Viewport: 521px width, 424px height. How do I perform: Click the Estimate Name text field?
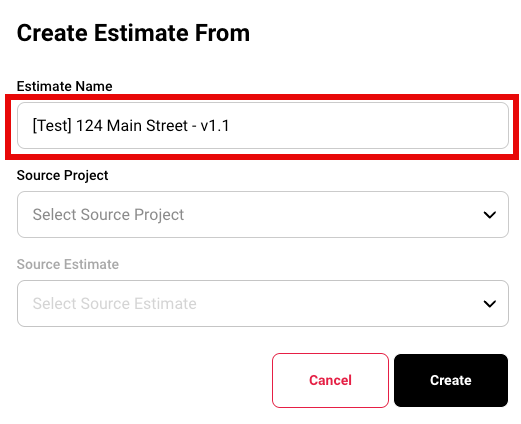point(263,125)
